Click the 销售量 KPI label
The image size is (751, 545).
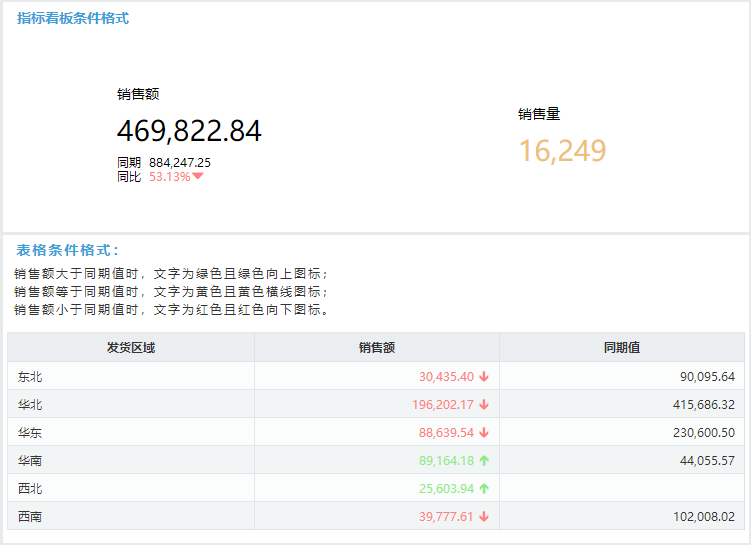coord(539,114)
